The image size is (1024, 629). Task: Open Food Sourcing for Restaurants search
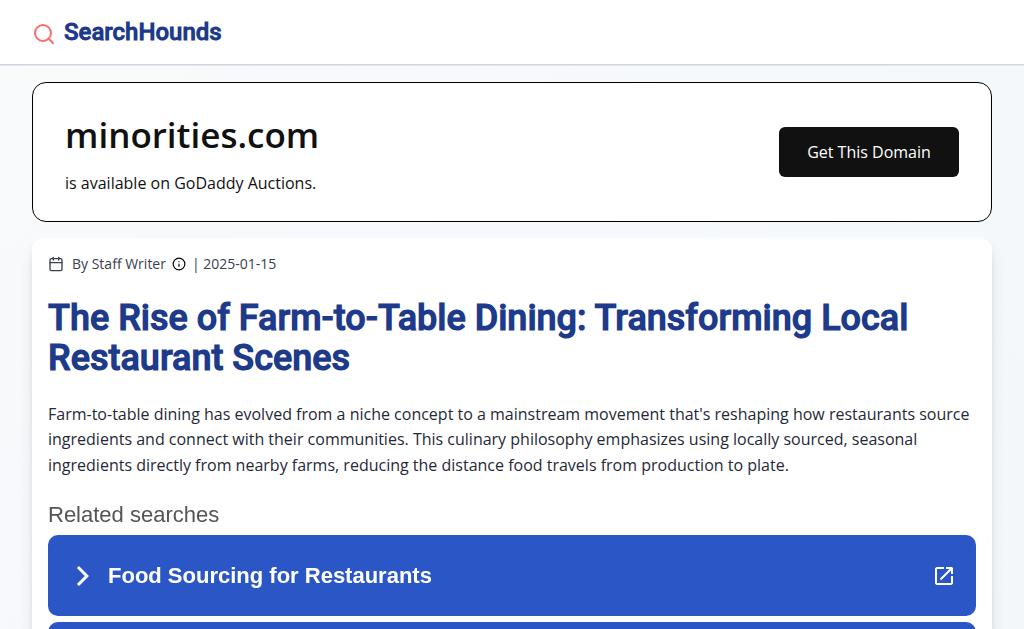(270, 576)
